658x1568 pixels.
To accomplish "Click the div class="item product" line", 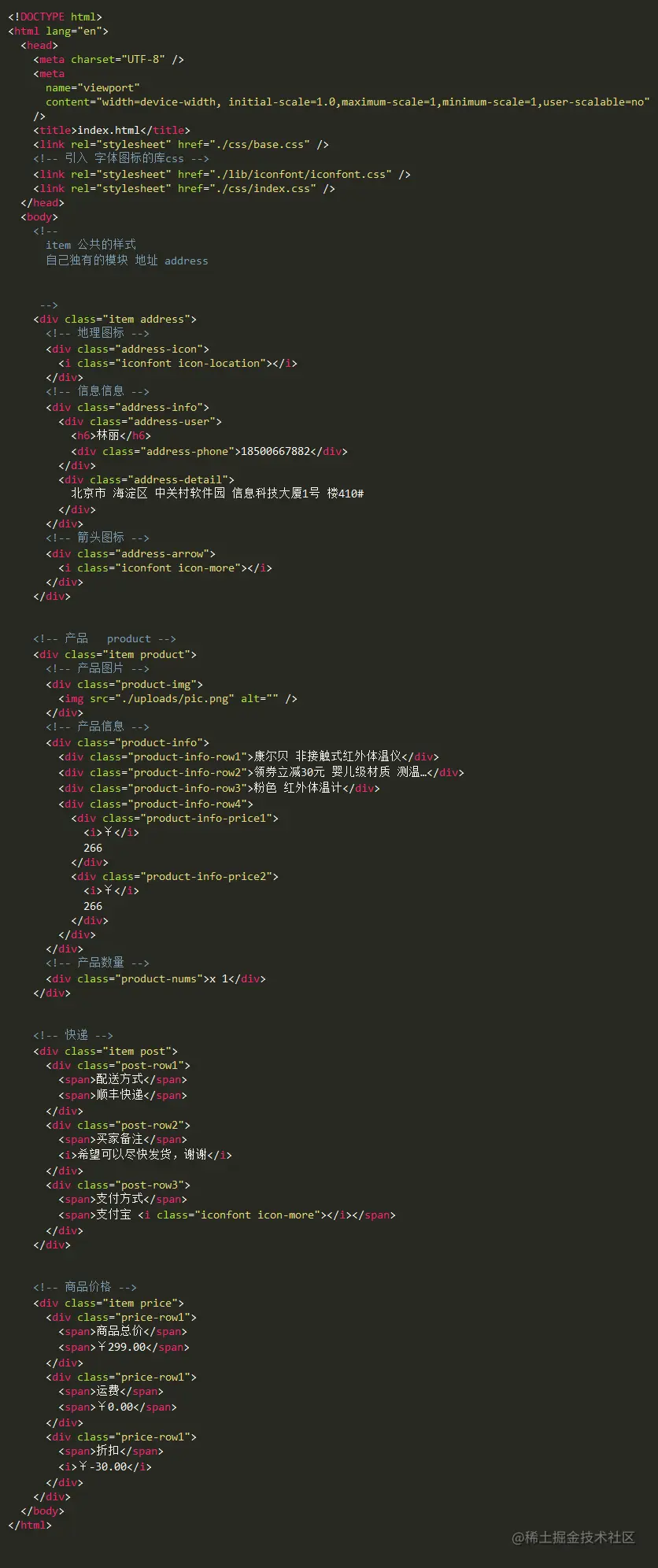I will (115, 654).
